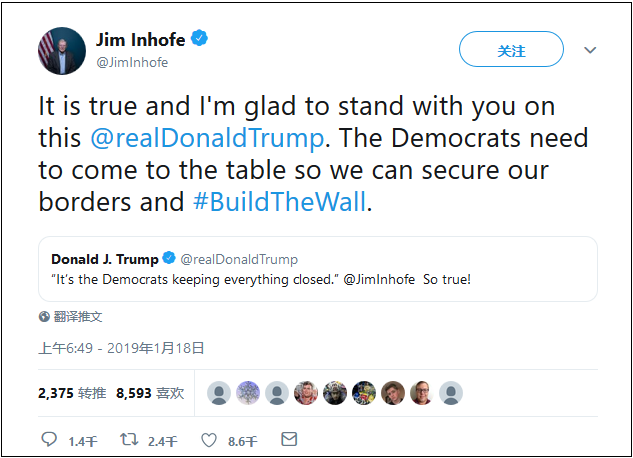Retweet this tweet using the retweet icon
Screen dimensions: 633x458
click(x=129, y=439)
